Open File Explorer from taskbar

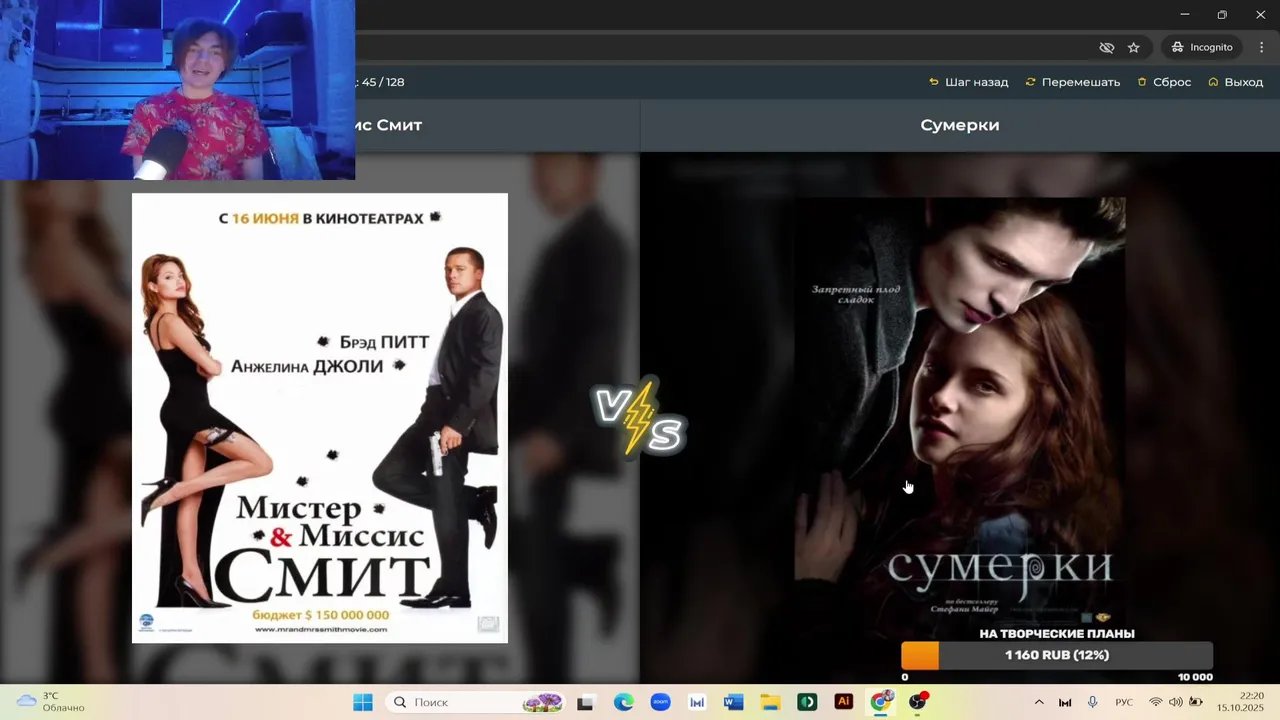point(770,702)
